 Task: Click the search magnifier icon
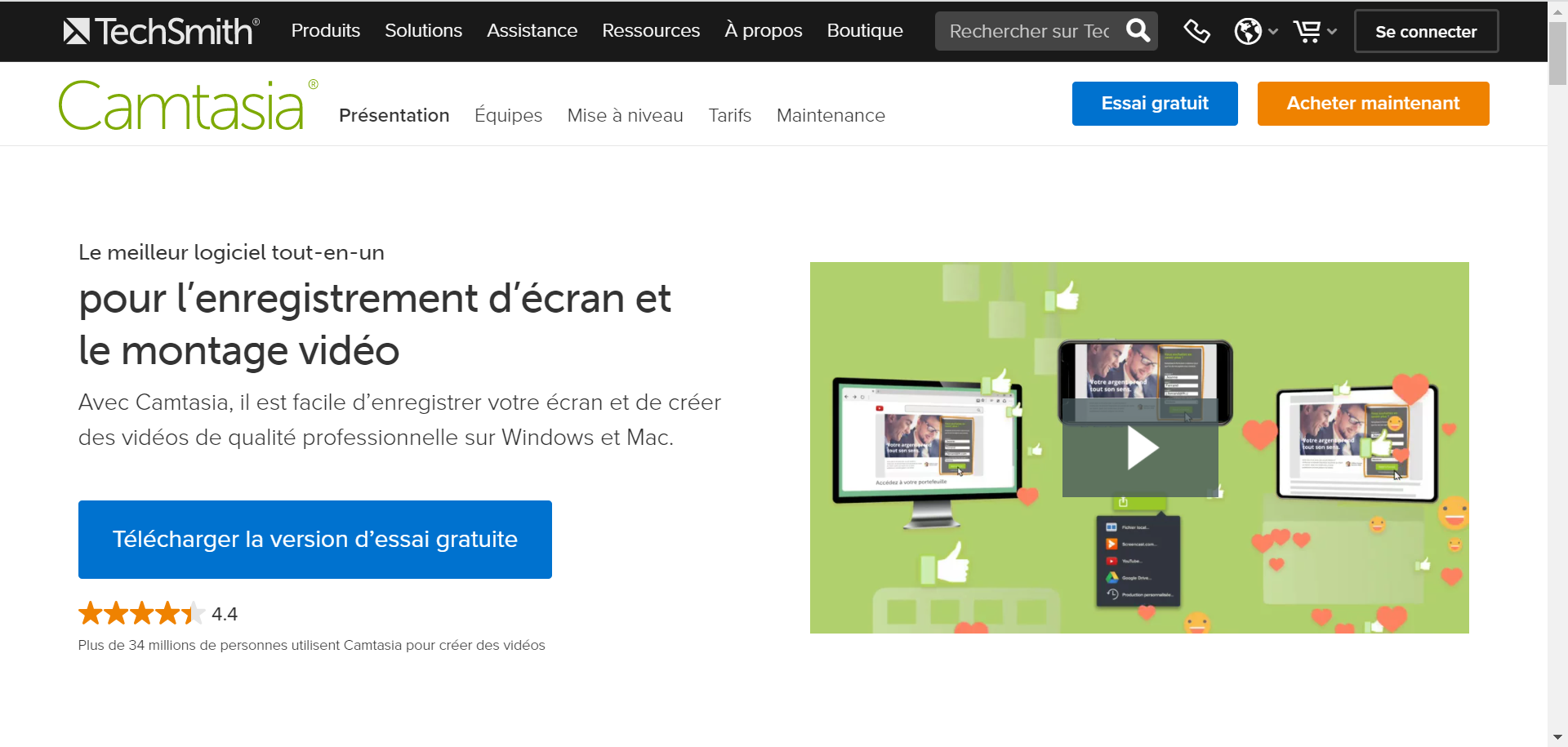click(1138, 31)
